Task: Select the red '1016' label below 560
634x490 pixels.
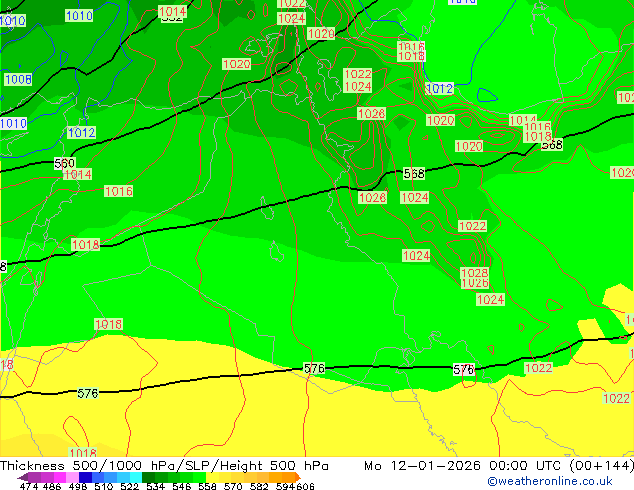Action: 118,191
